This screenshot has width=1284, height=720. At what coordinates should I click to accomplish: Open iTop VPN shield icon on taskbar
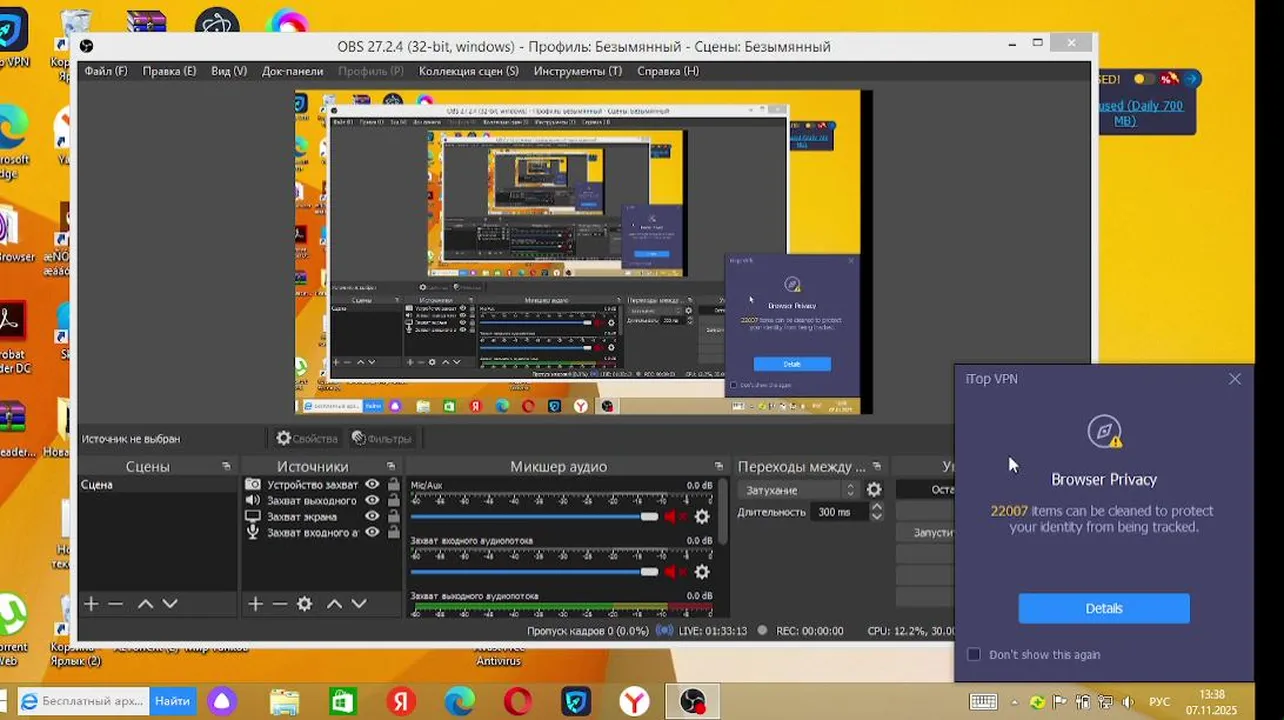pyautogui.click(x=576, y=702)
